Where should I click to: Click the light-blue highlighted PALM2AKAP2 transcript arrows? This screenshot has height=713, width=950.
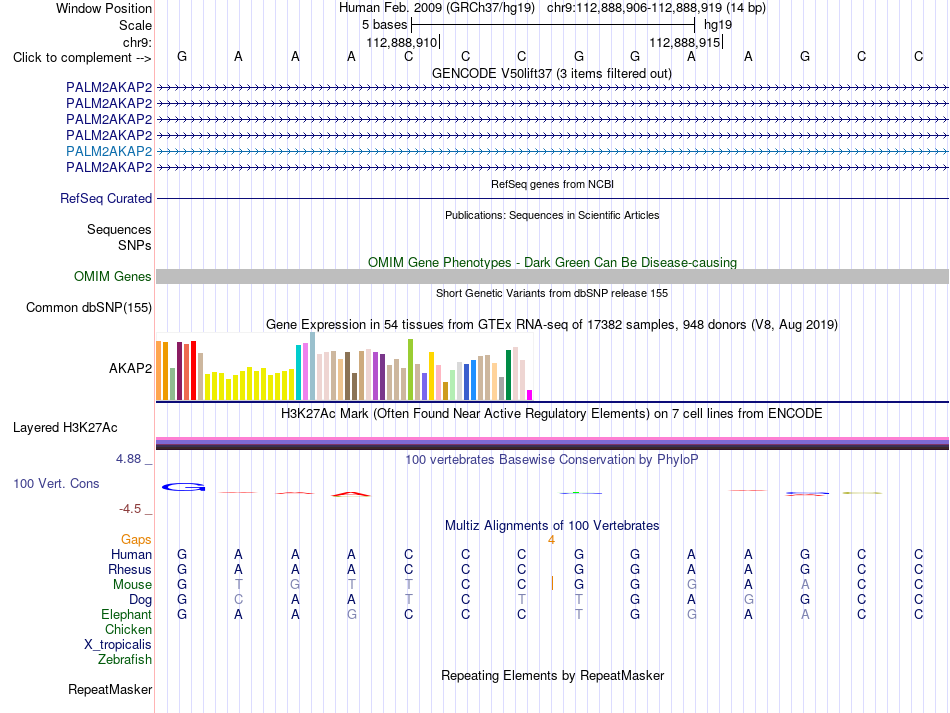552,151
